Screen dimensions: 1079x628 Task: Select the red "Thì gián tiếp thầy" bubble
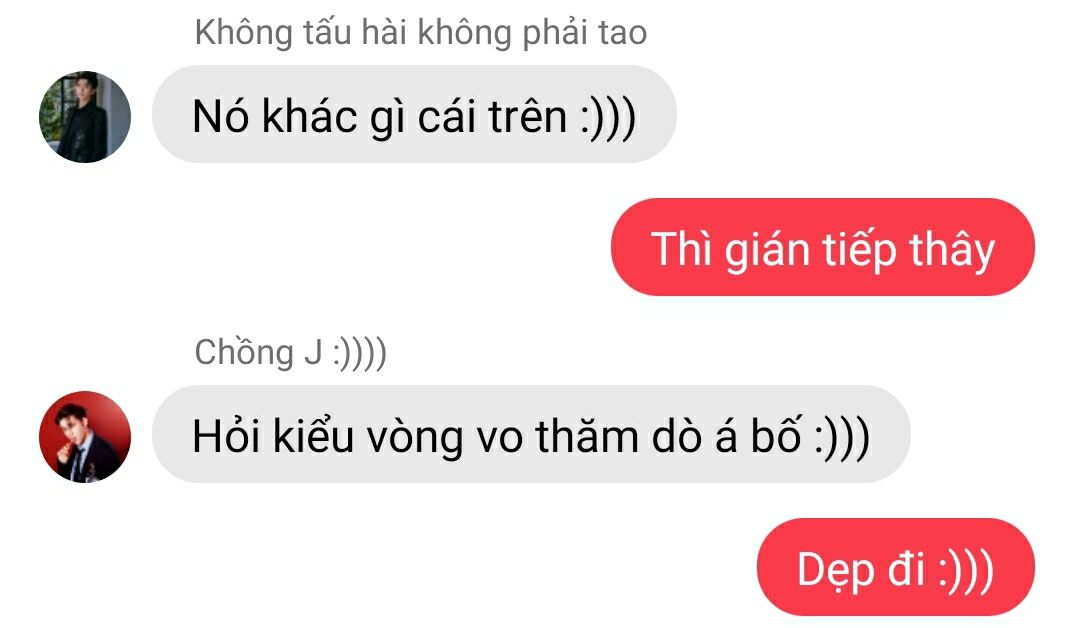(822, 247)
